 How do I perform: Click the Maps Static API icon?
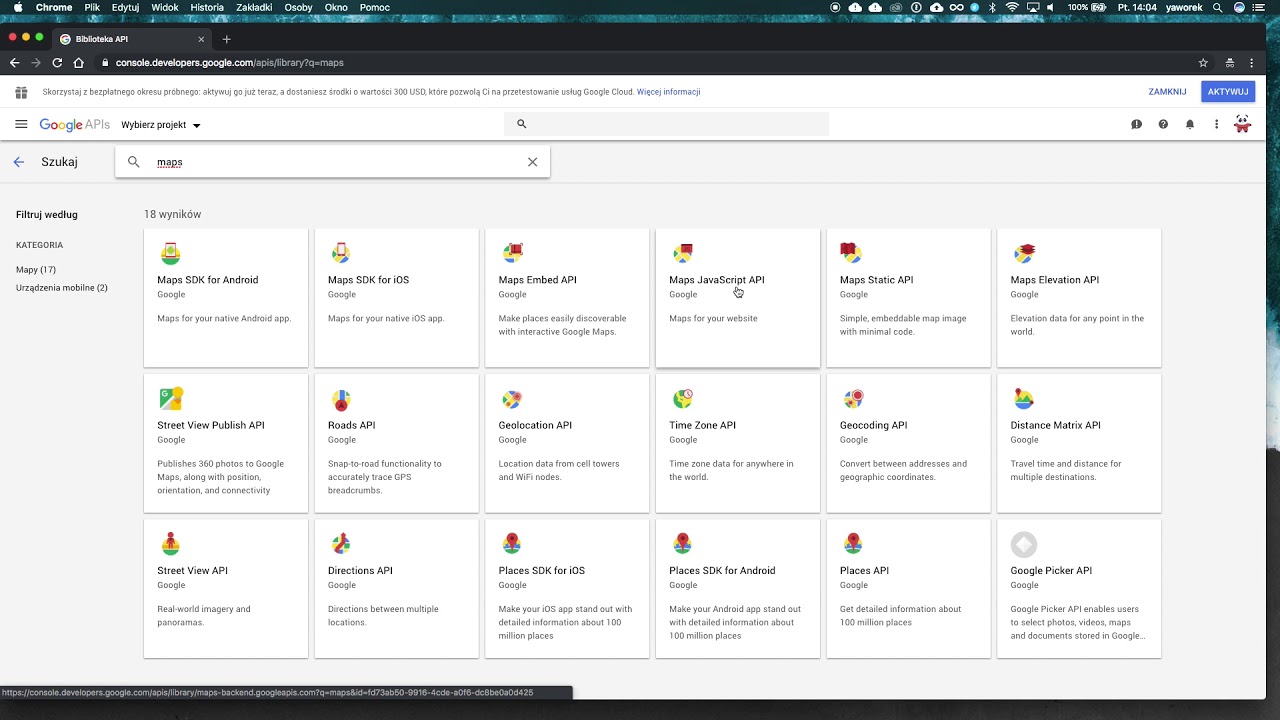(852, 253)
